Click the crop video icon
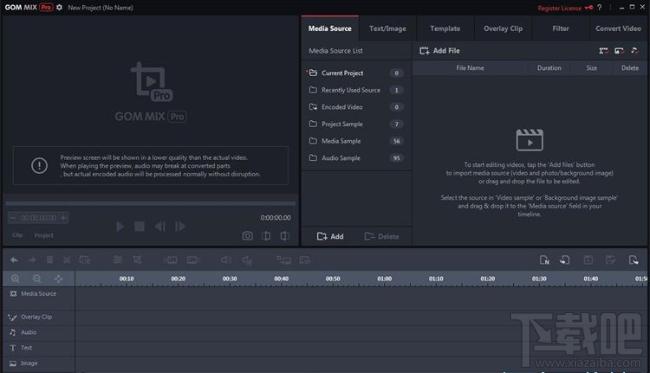This screenshot has width=650, height=373. tap(137, 260)
